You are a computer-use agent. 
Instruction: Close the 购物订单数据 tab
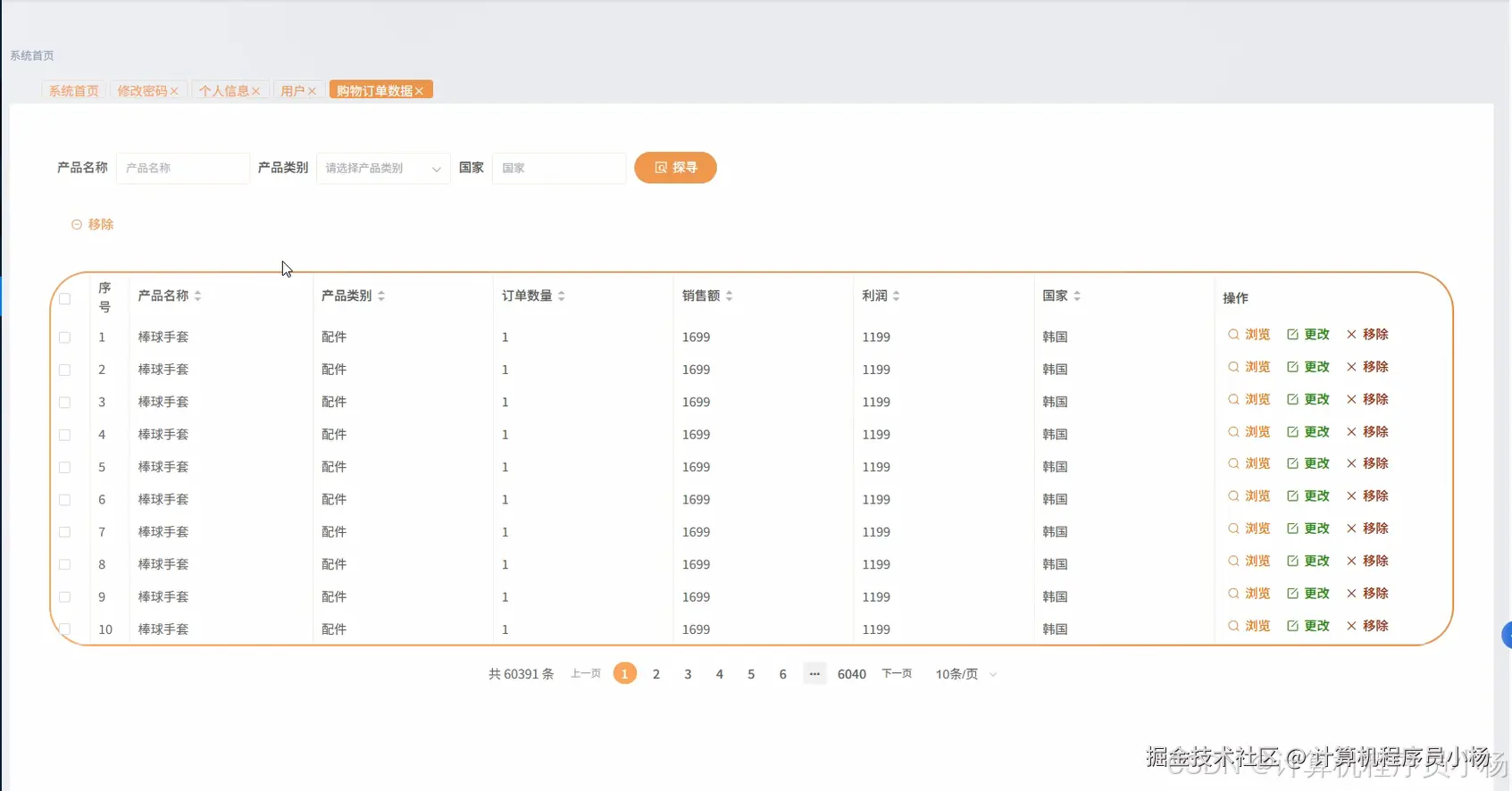(419, 91)
